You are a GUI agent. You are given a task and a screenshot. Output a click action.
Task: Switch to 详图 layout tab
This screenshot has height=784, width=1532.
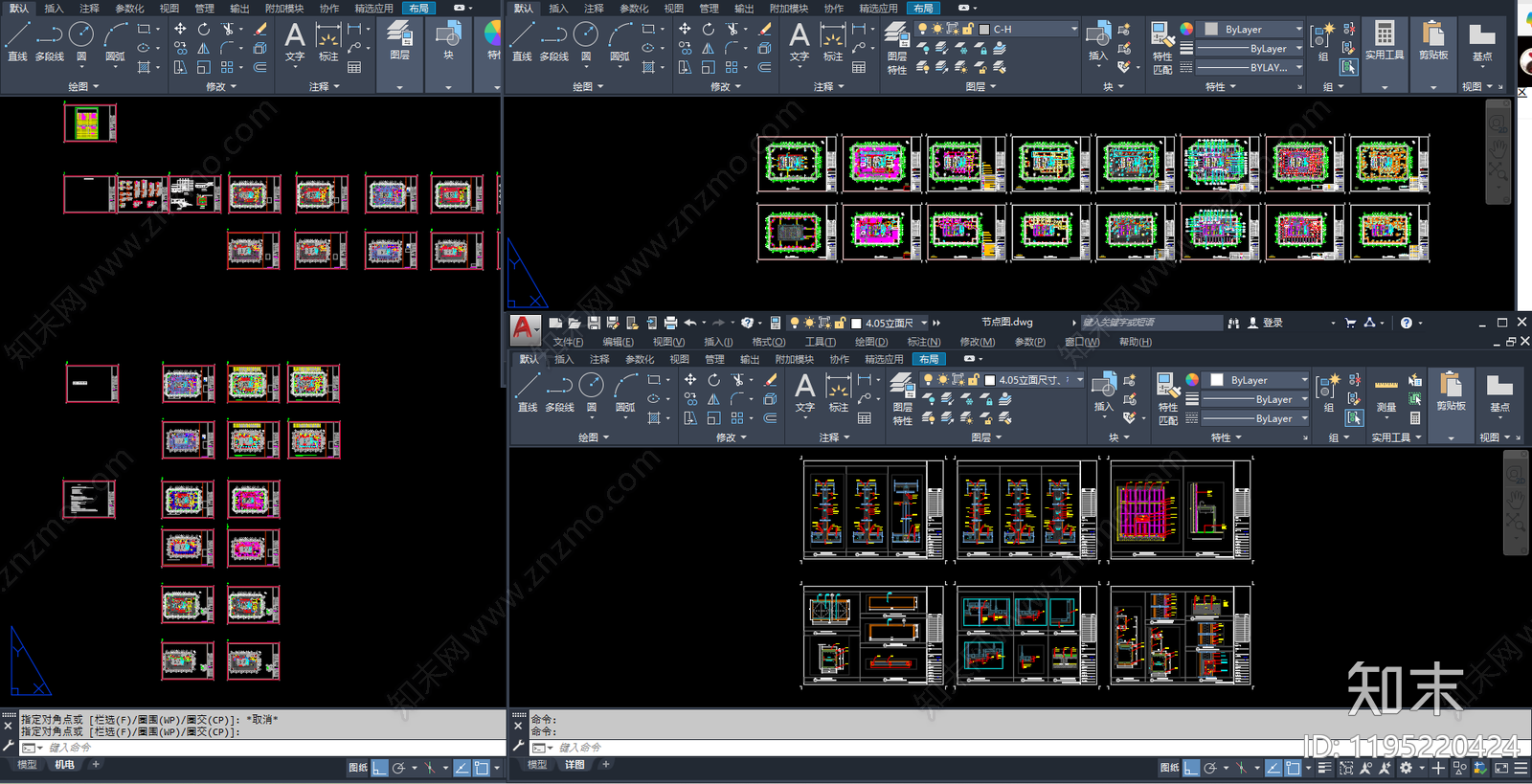click(574, 764)
